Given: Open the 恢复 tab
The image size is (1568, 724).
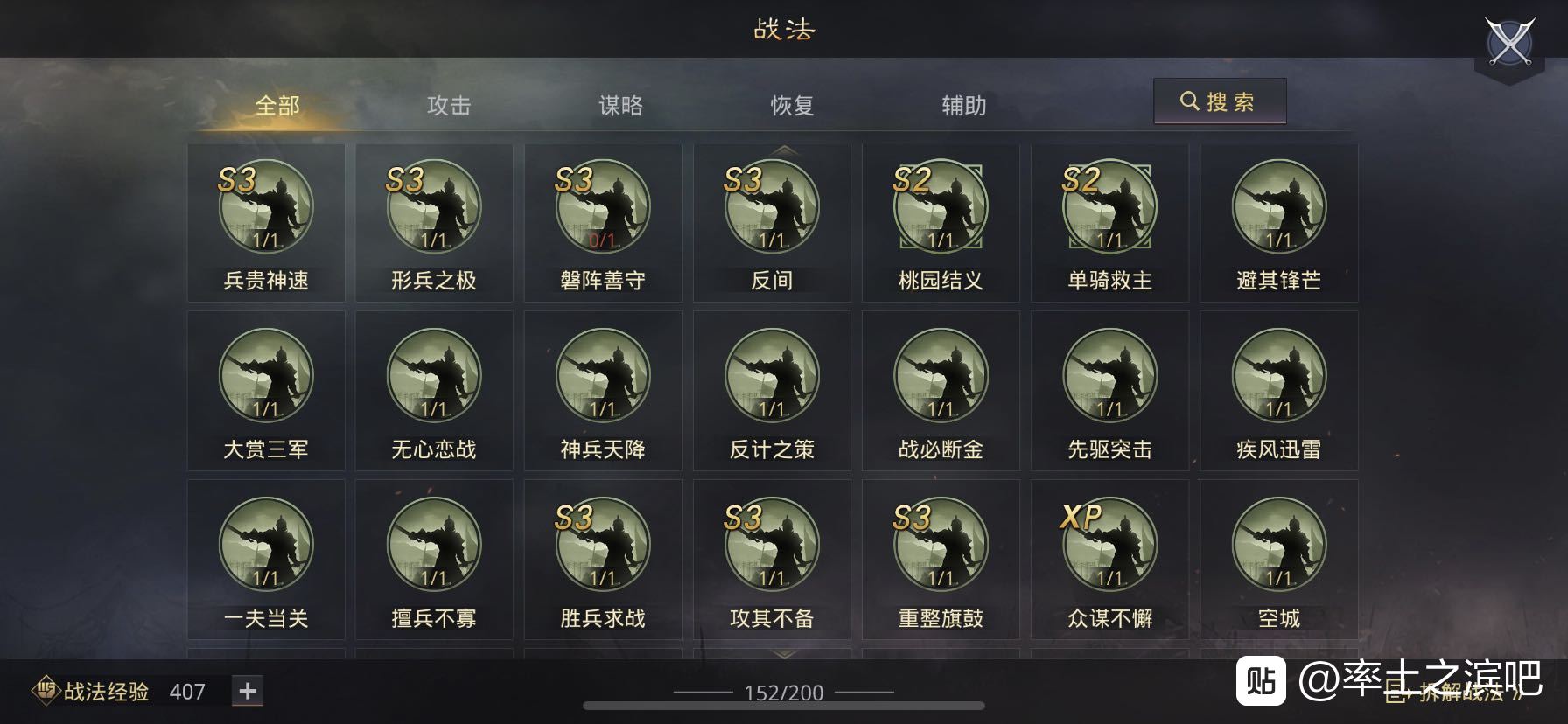Looking at the screenshot, I should click(x=792, y=106).
